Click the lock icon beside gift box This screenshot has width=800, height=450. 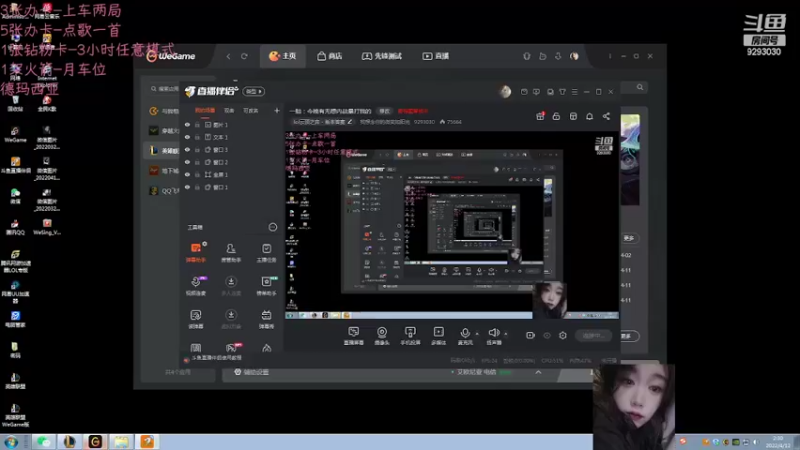556,116
